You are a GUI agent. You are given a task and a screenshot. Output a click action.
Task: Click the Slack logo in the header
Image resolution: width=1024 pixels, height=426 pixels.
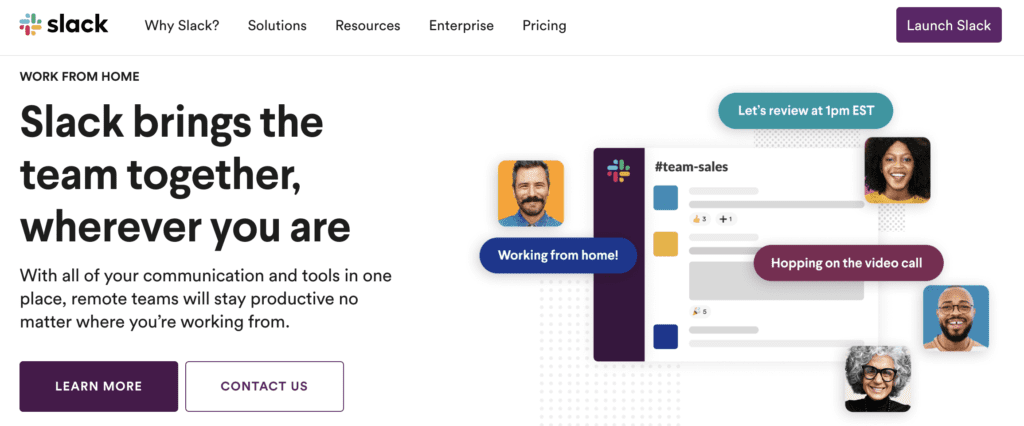click(63, 25)
